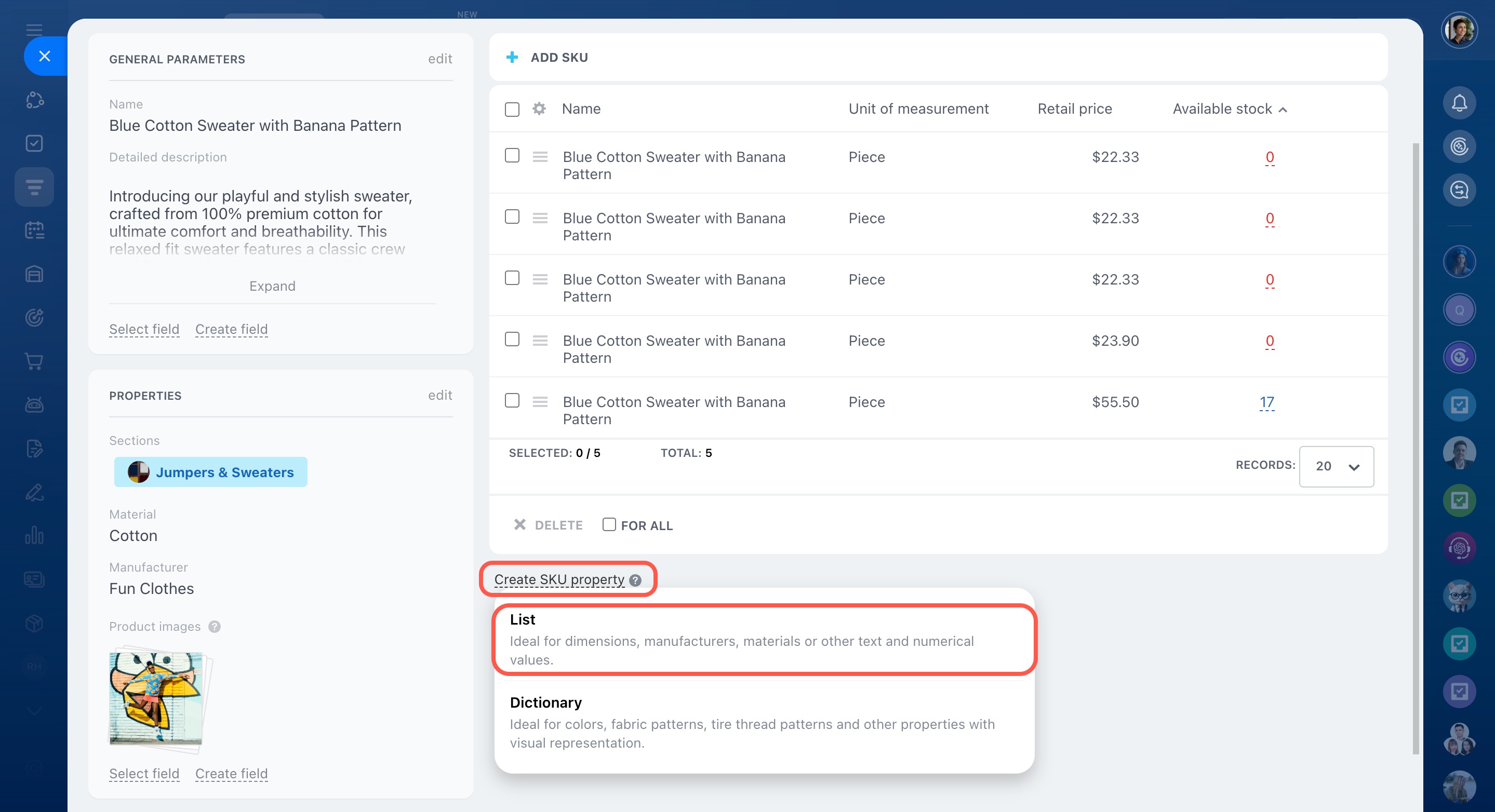
Task: Click the plus icon next to ADD SKU
Action: pyautogui.click(x=512, y=57)
